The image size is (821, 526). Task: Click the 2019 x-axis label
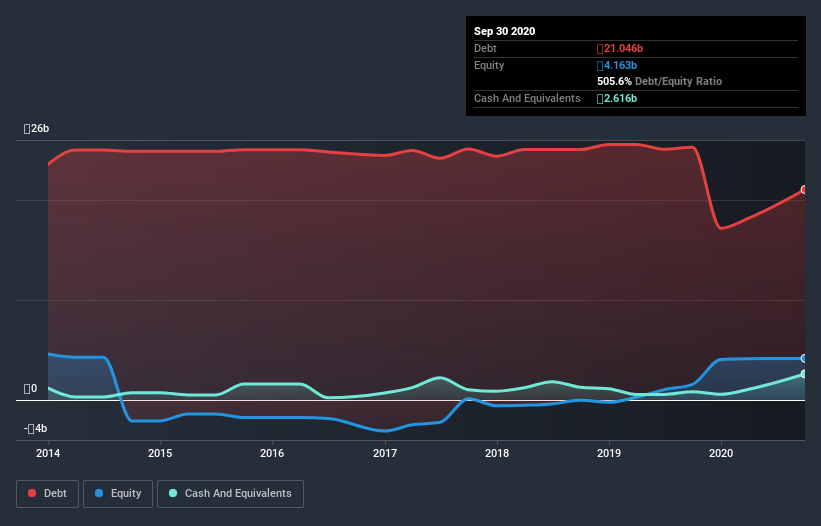[x=609, y=453]
